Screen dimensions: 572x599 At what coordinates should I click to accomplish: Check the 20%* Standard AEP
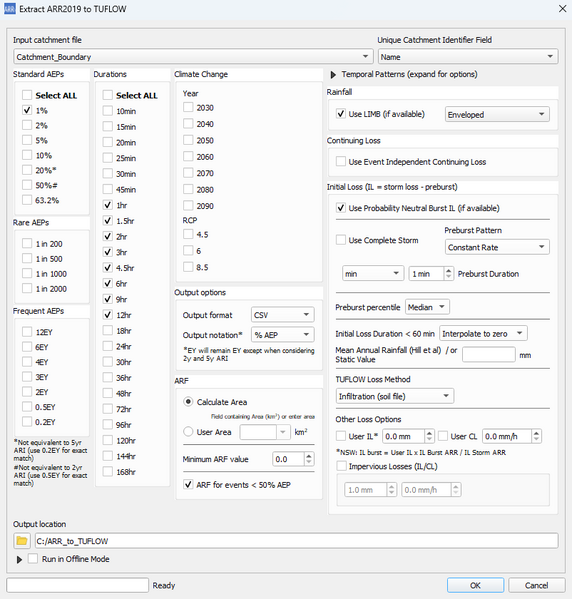pos(27,170)
